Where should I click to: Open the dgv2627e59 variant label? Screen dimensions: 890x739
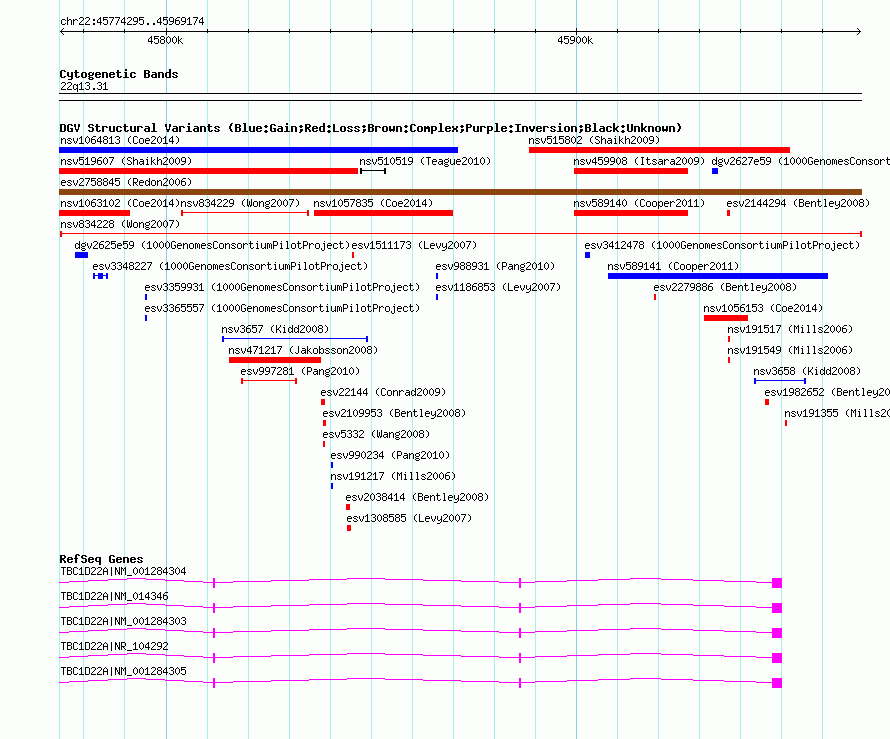click(x=800, y=161)
